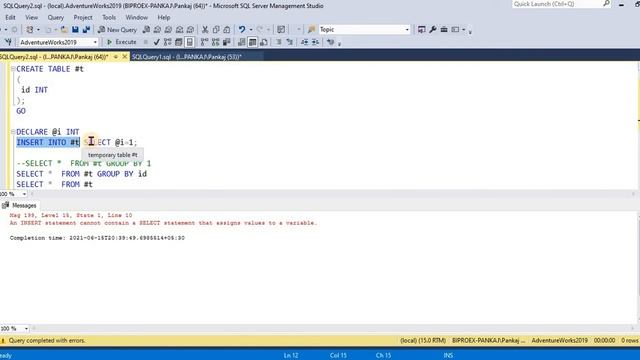Uncomment the selected lines
The height and width of the screenshot is (360, 640).
(290, 42)
